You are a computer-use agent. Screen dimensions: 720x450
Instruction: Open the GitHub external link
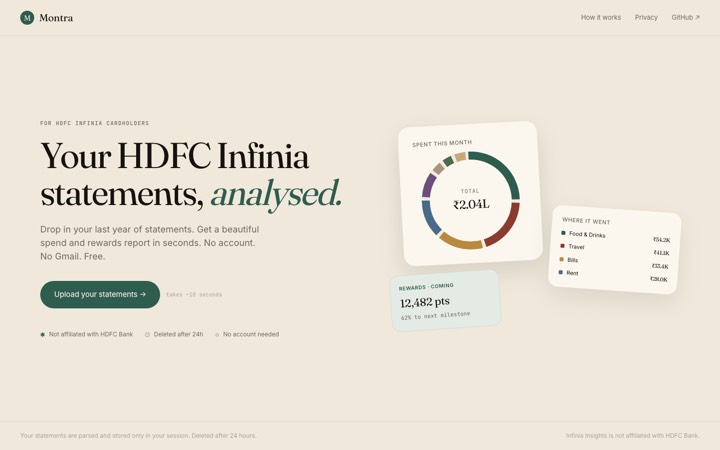coord(686,17)
